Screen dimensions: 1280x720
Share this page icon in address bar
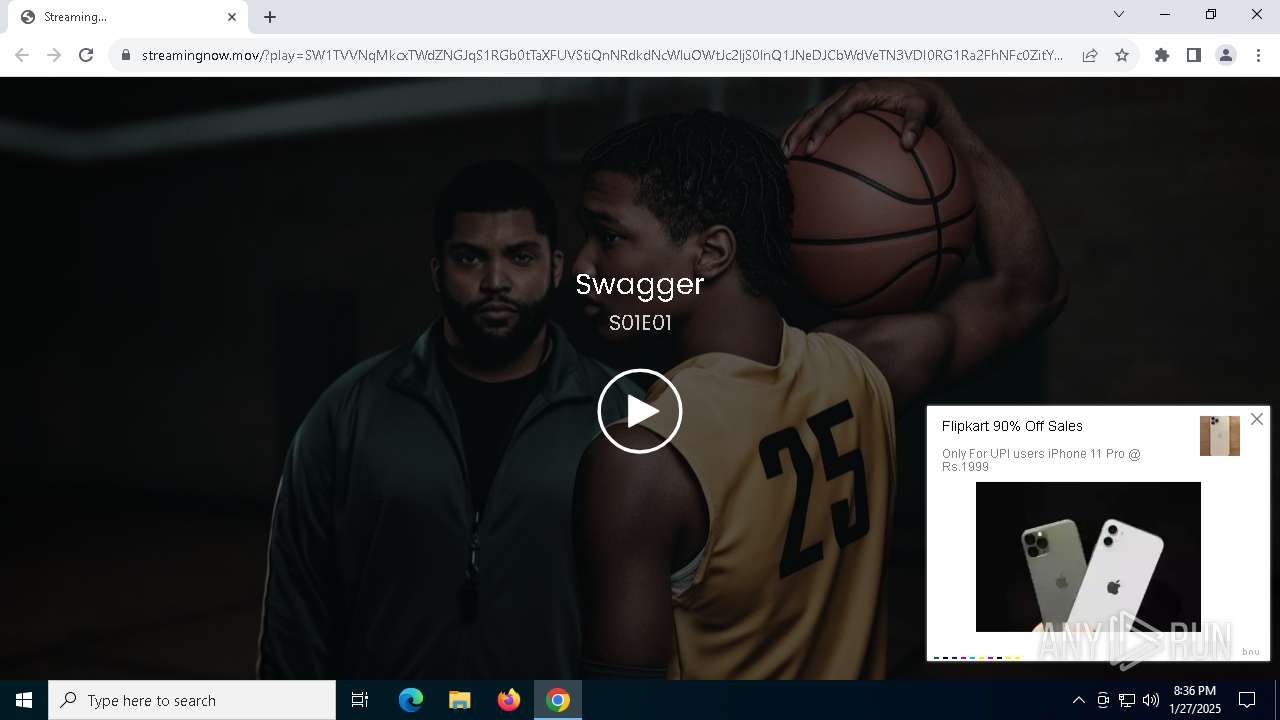point(1090,55)
